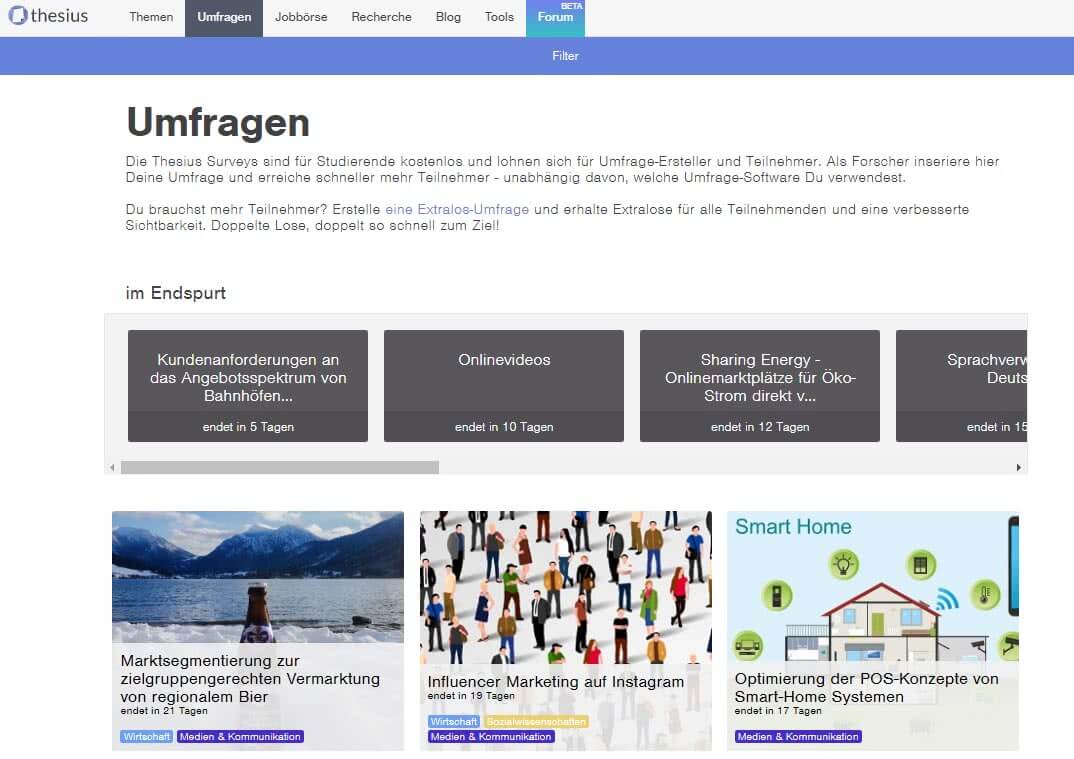Image resolution: width=1074 pixels, height=759 pixels.
Task: Click the Wirtschaft tag on the Bier survey
Action: pyautogui.click(x=147, y=737)
